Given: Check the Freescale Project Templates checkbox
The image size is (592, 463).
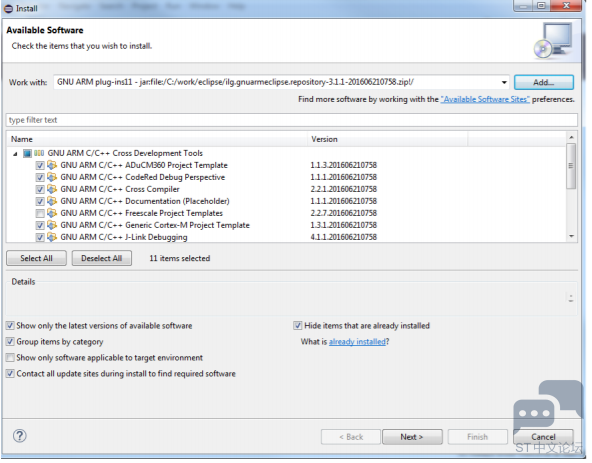Looking at the screenshot, I should point(40,213).
